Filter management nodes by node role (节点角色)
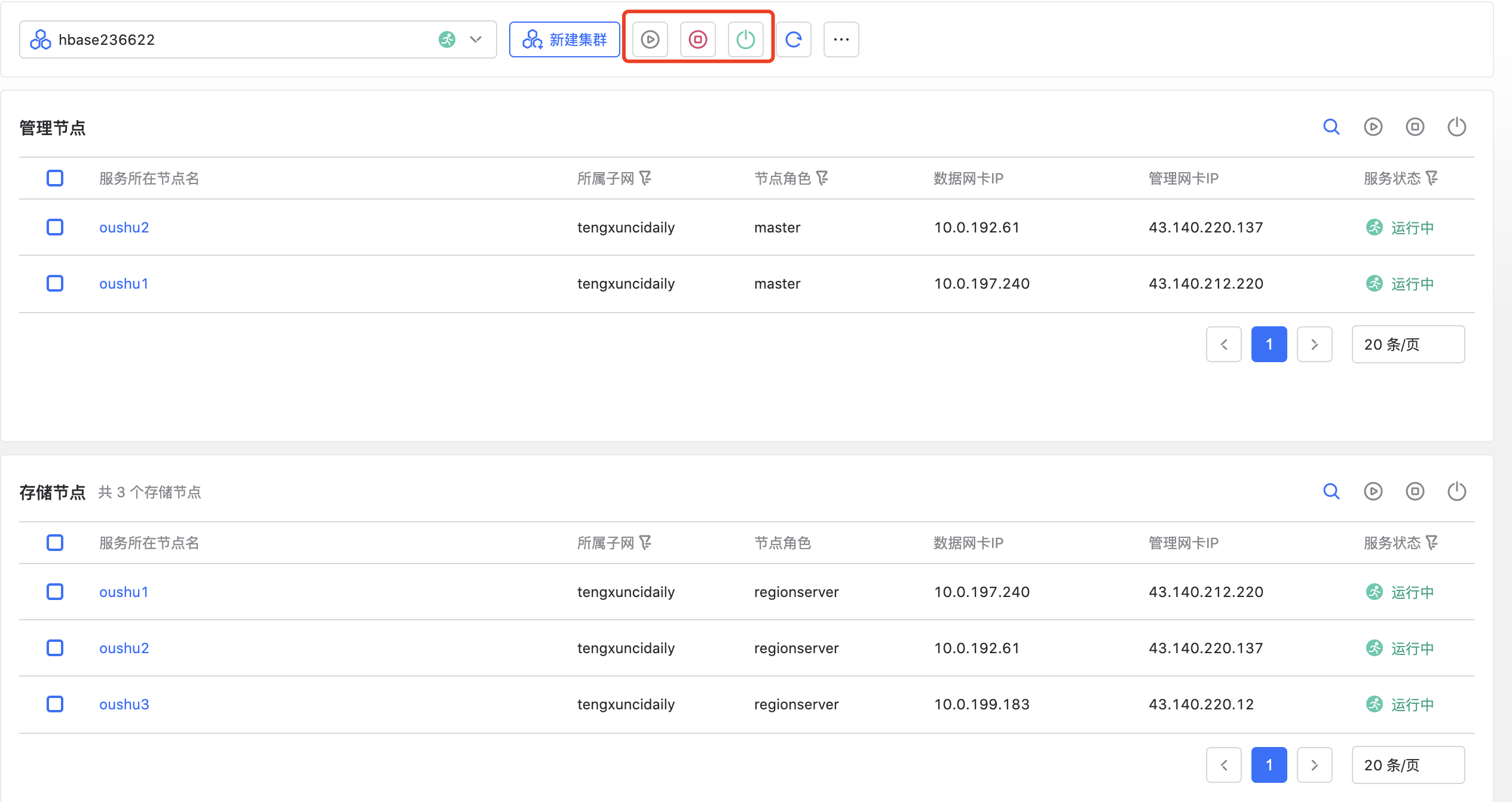1512x802 pixels. pyautogui.click(x=822, y=178)
